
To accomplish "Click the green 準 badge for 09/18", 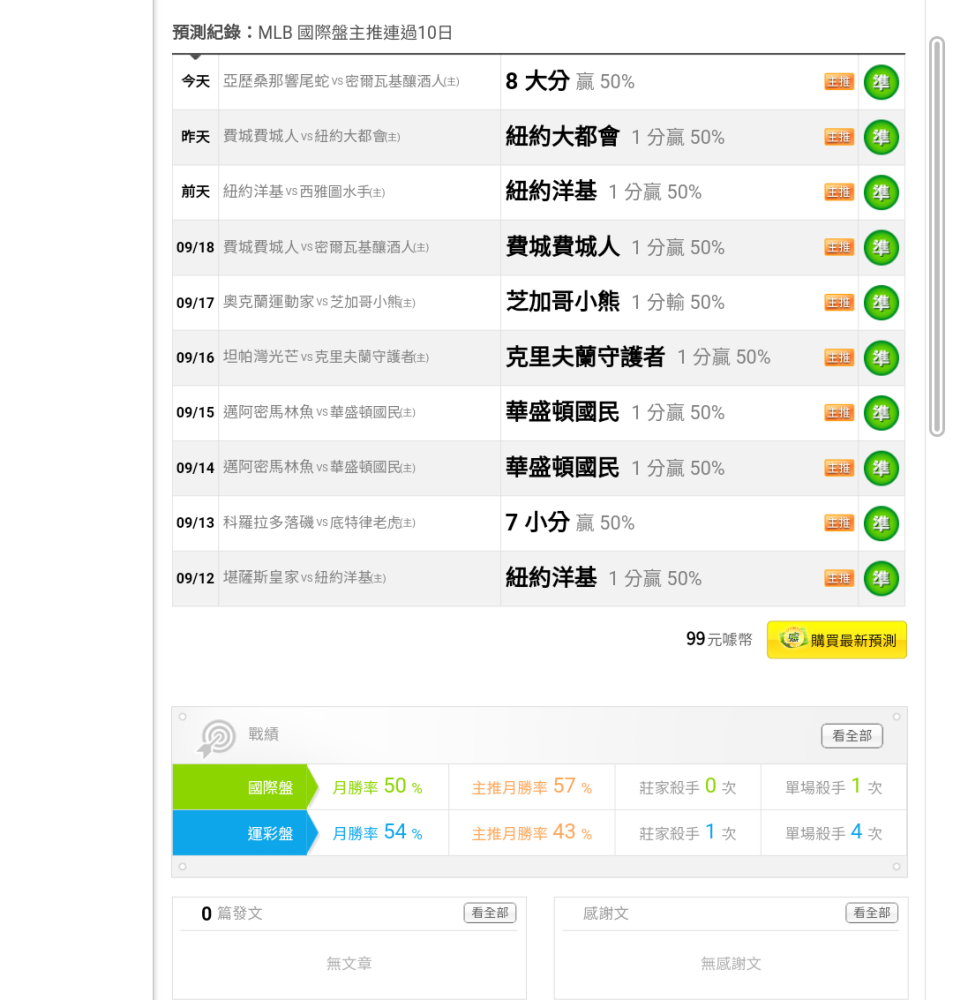I will coord(881,247).
